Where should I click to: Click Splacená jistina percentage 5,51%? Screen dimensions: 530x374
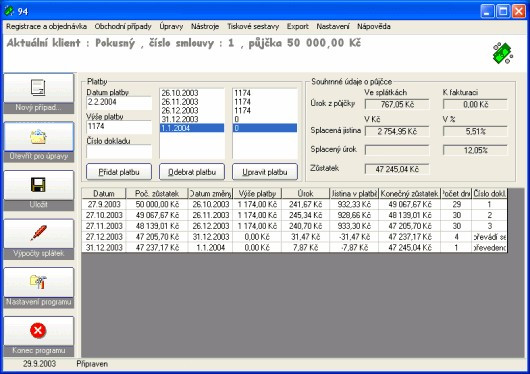475,131
